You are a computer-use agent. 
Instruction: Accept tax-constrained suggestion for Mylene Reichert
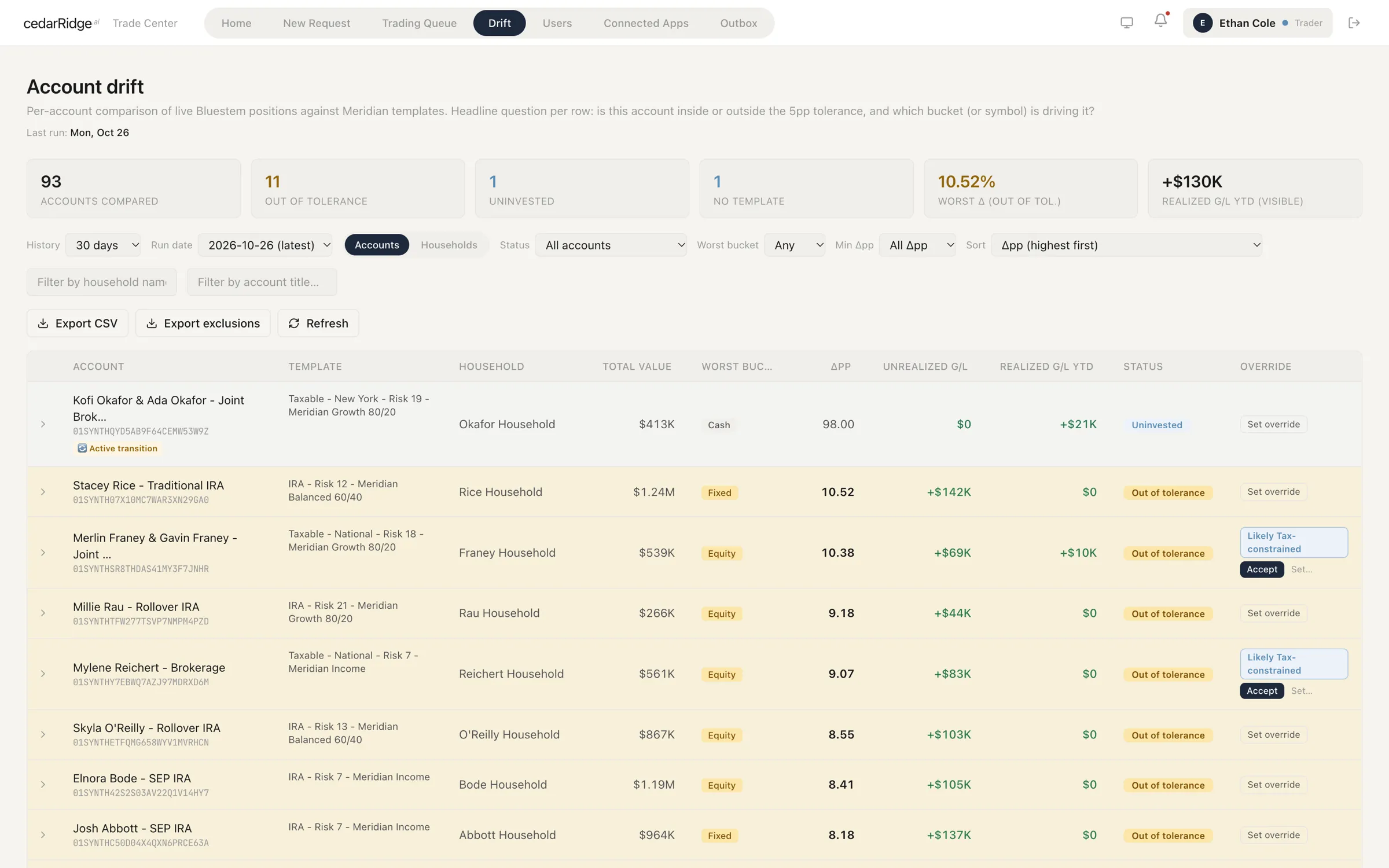click(x=1262, y=691)
